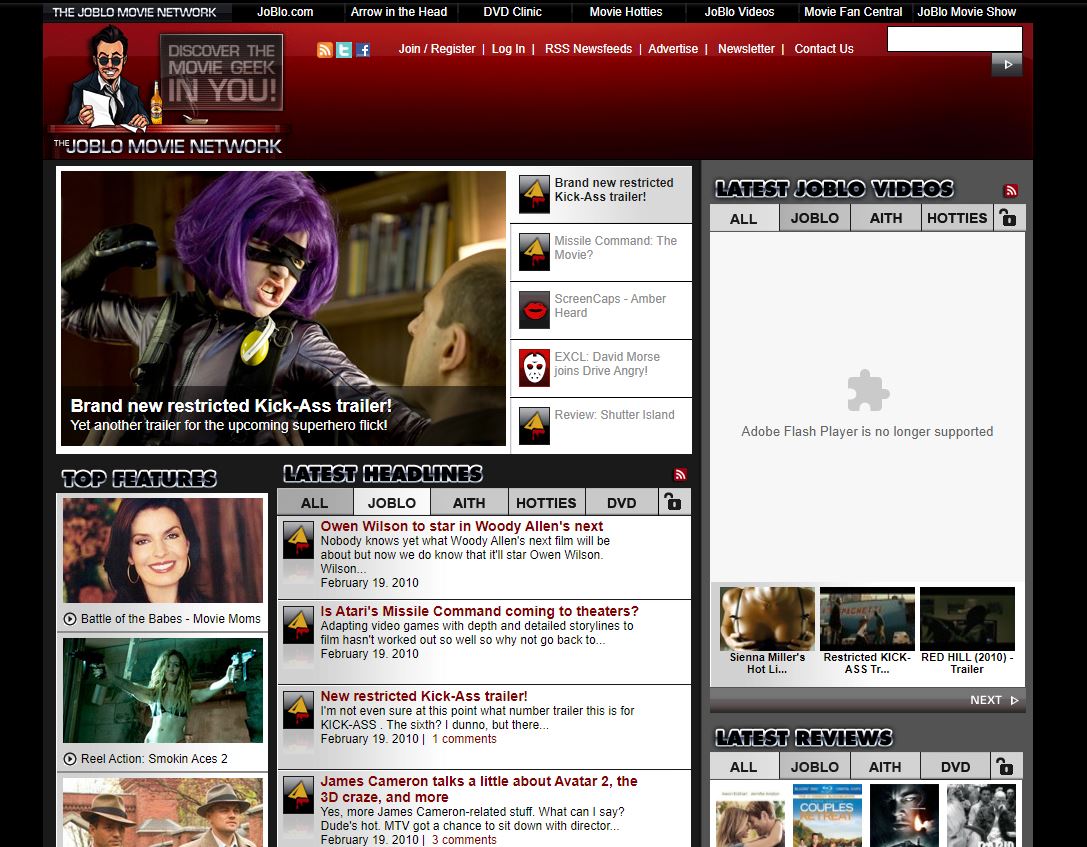Open Smokin Aces 2 feature image
This screenshot has width=1087, height=847.
coord(163,690)
